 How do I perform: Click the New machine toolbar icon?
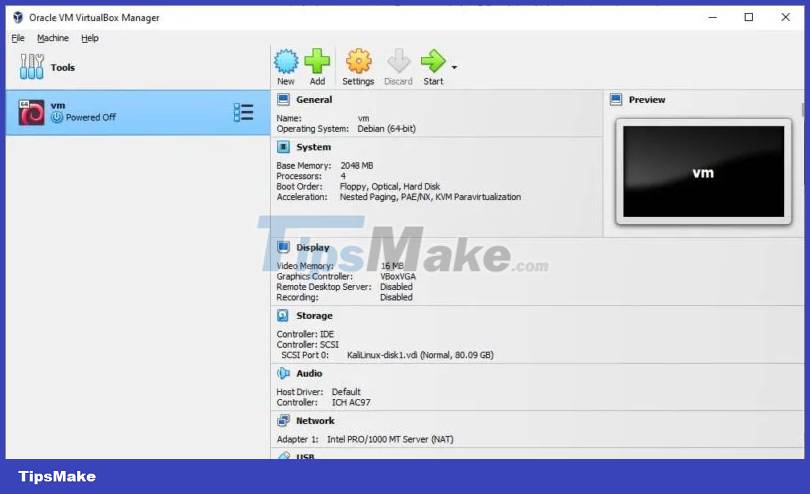point(286,61)
